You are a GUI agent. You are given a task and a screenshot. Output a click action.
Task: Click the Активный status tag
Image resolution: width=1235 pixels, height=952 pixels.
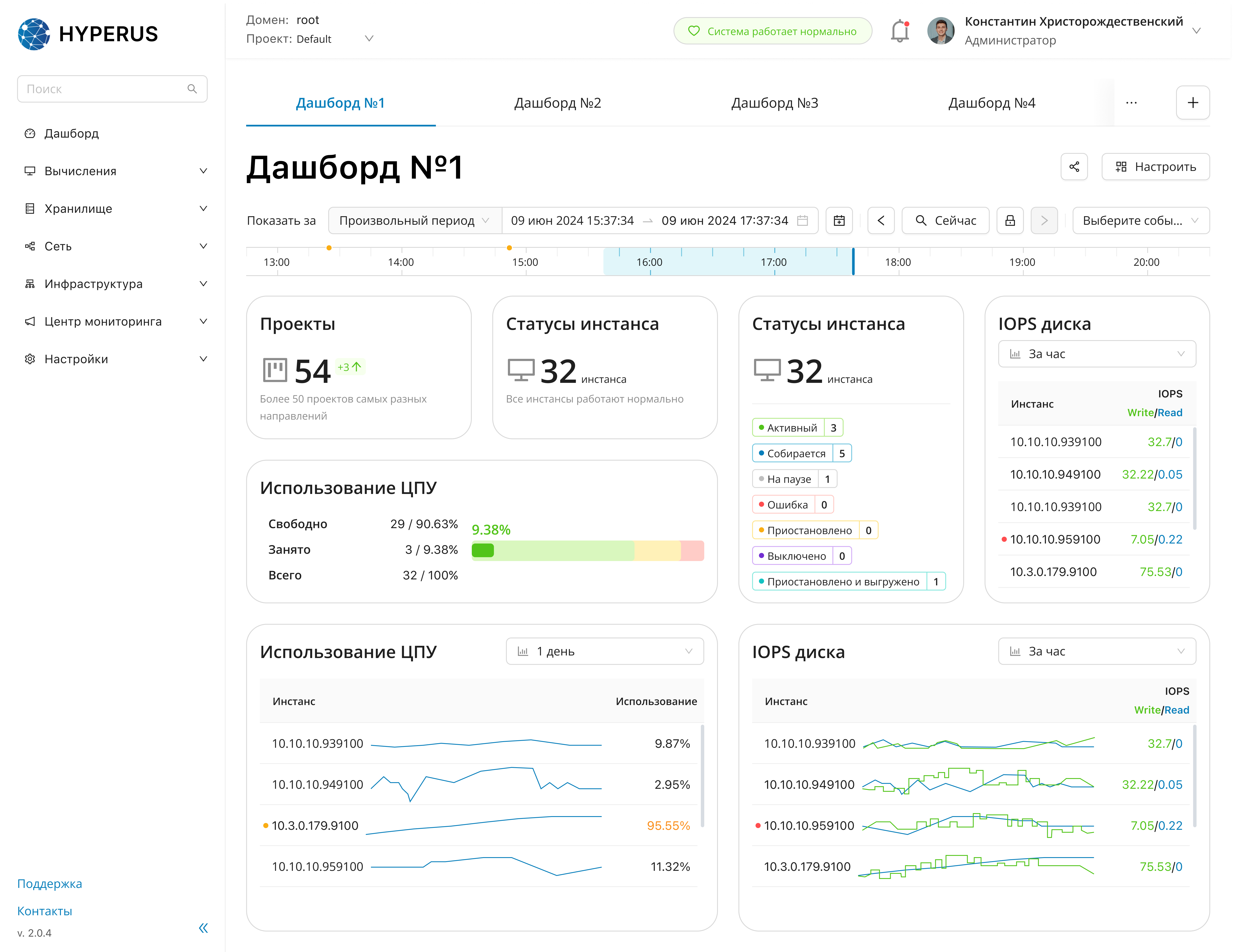(797, 427)
